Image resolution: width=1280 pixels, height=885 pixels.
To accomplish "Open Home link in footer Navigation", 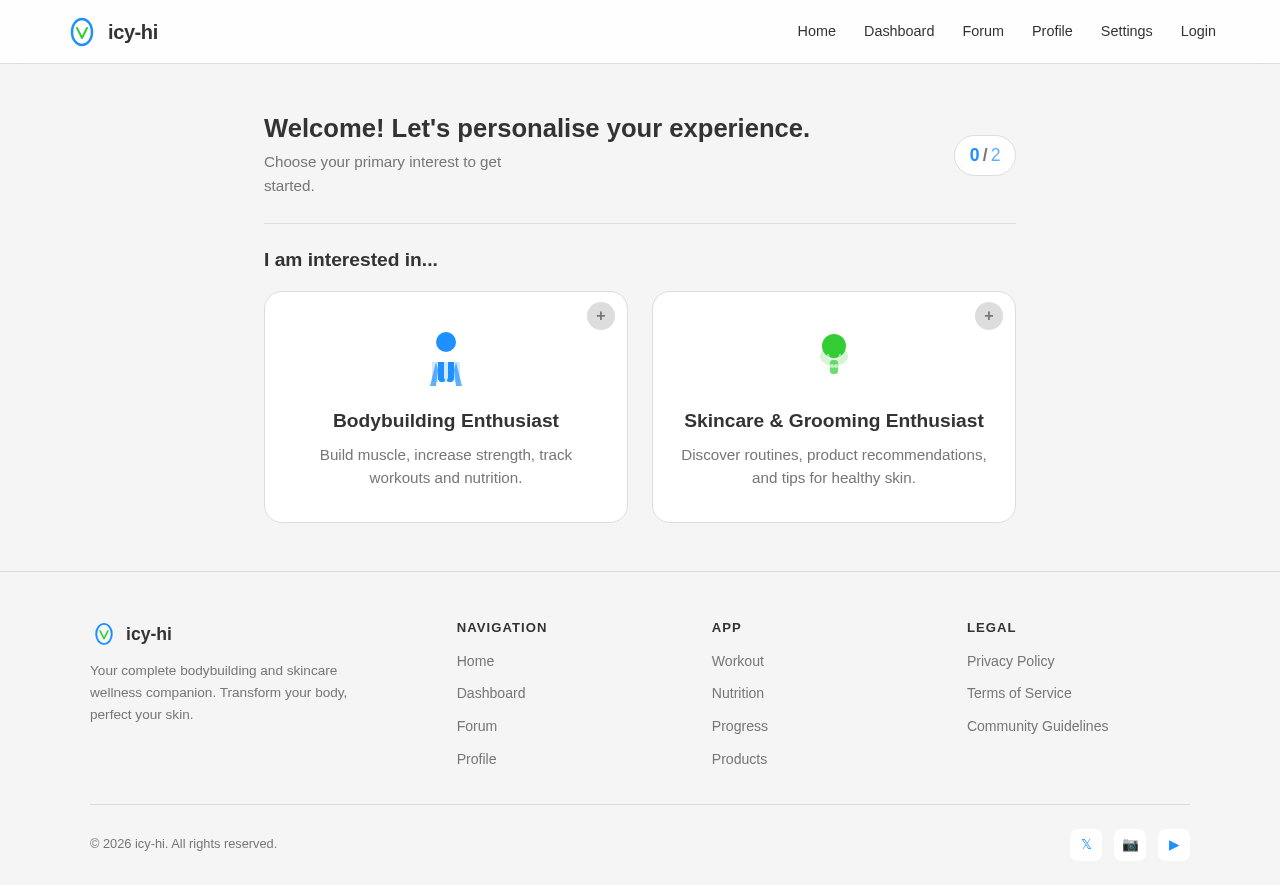I will click(475, 661).
